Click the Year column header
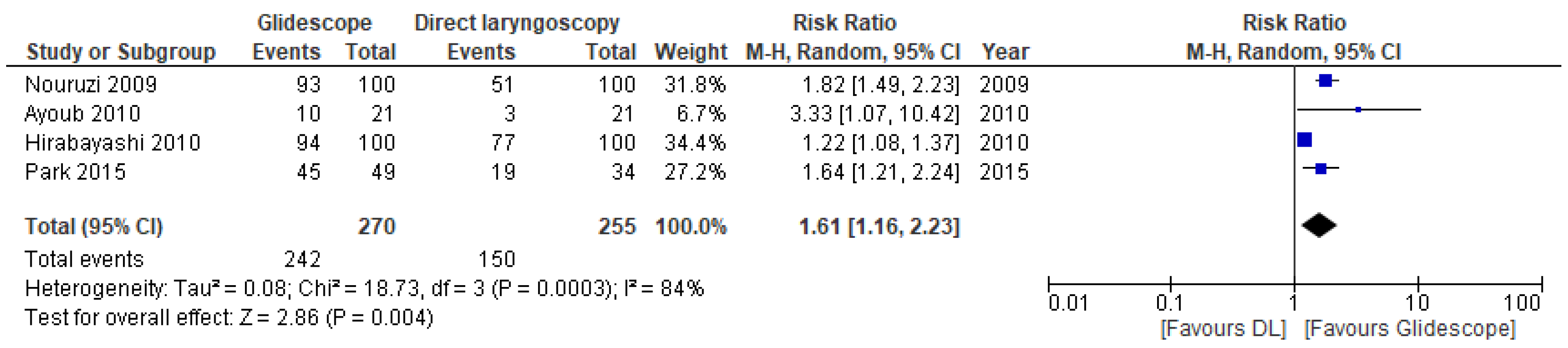Image resolution: width=1568 pixels, height=348 pixels. pos(1005,52)
